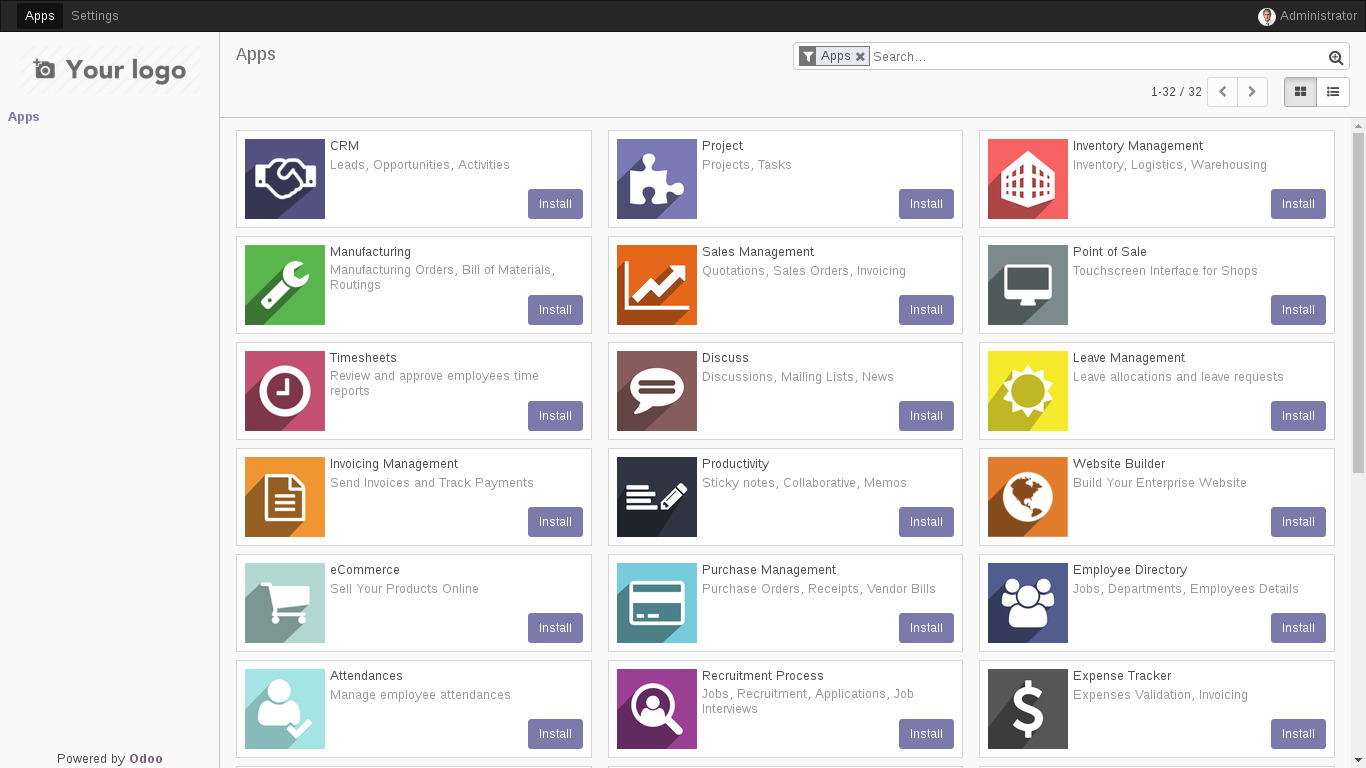Open the Productivity sticky notes icon
The image size is (1366, 768).
click(656, 497)
